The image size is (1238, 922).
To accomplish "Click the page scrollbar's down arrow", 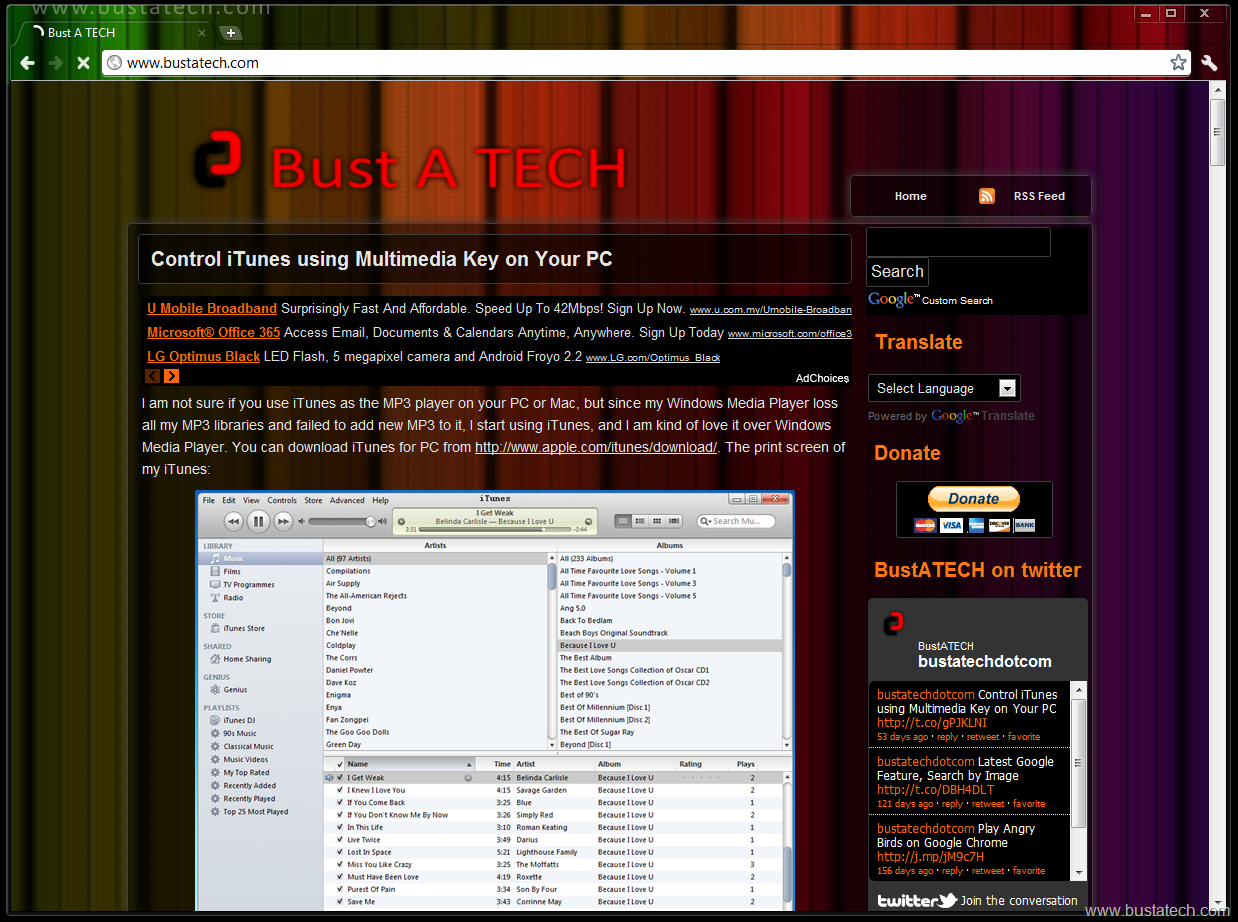I will pyautogui.click(x=1217, y=905).
